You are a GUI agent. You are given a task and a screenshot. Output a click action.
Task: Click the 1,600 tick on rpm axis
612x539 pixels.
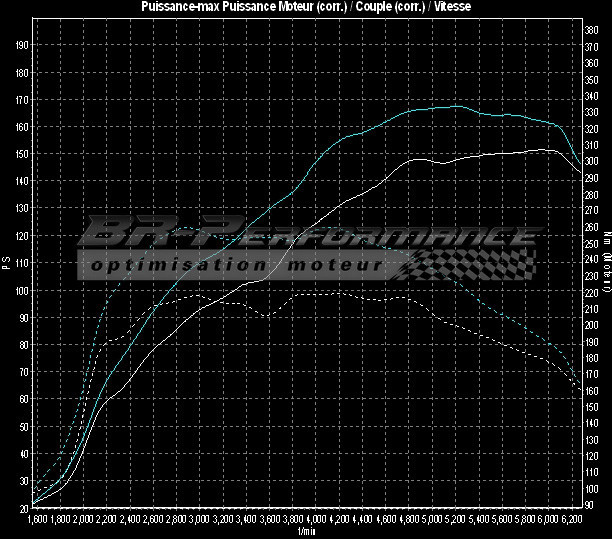pos(37,520)
